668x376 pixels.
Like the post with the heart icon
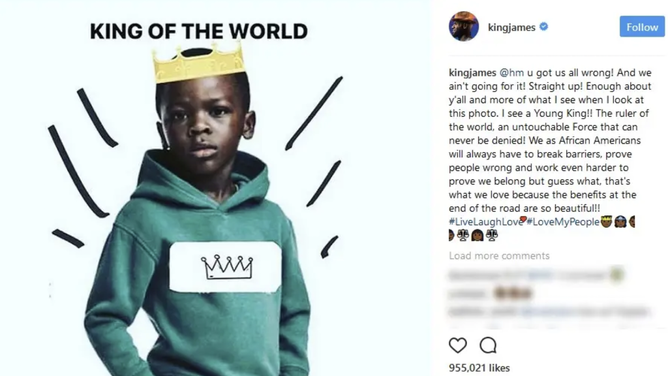(x=458, y=345)
